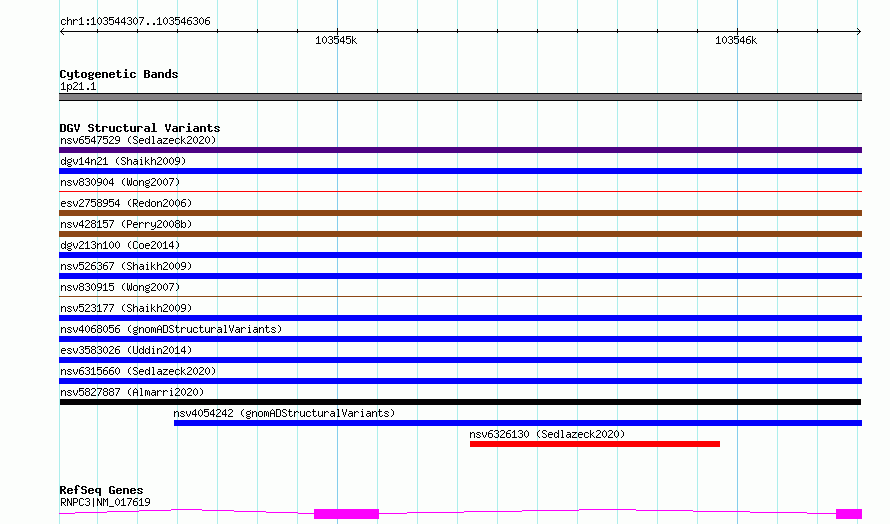Click the black nsv5827887 variant bar
890x524 pixels.
(x=460, y=402)
